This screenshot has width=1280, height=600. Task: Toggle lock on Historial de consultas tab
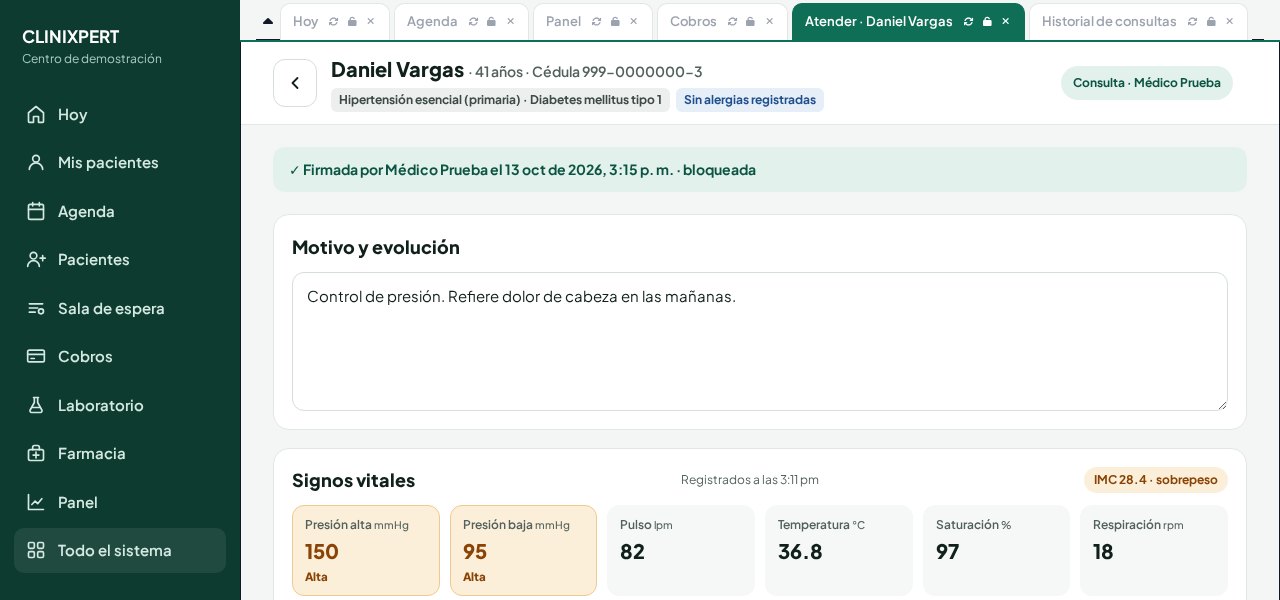pos(1211,21)
